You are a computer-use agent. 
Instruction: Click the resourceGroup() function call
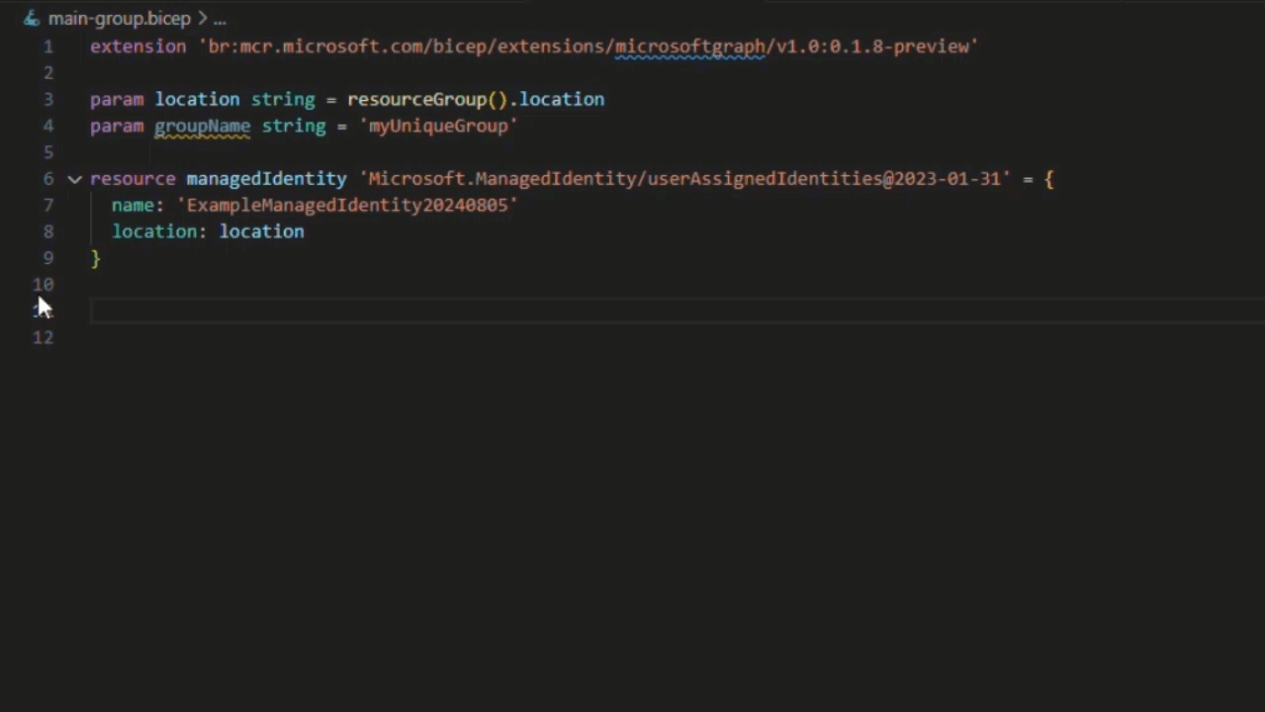point(425,99)
